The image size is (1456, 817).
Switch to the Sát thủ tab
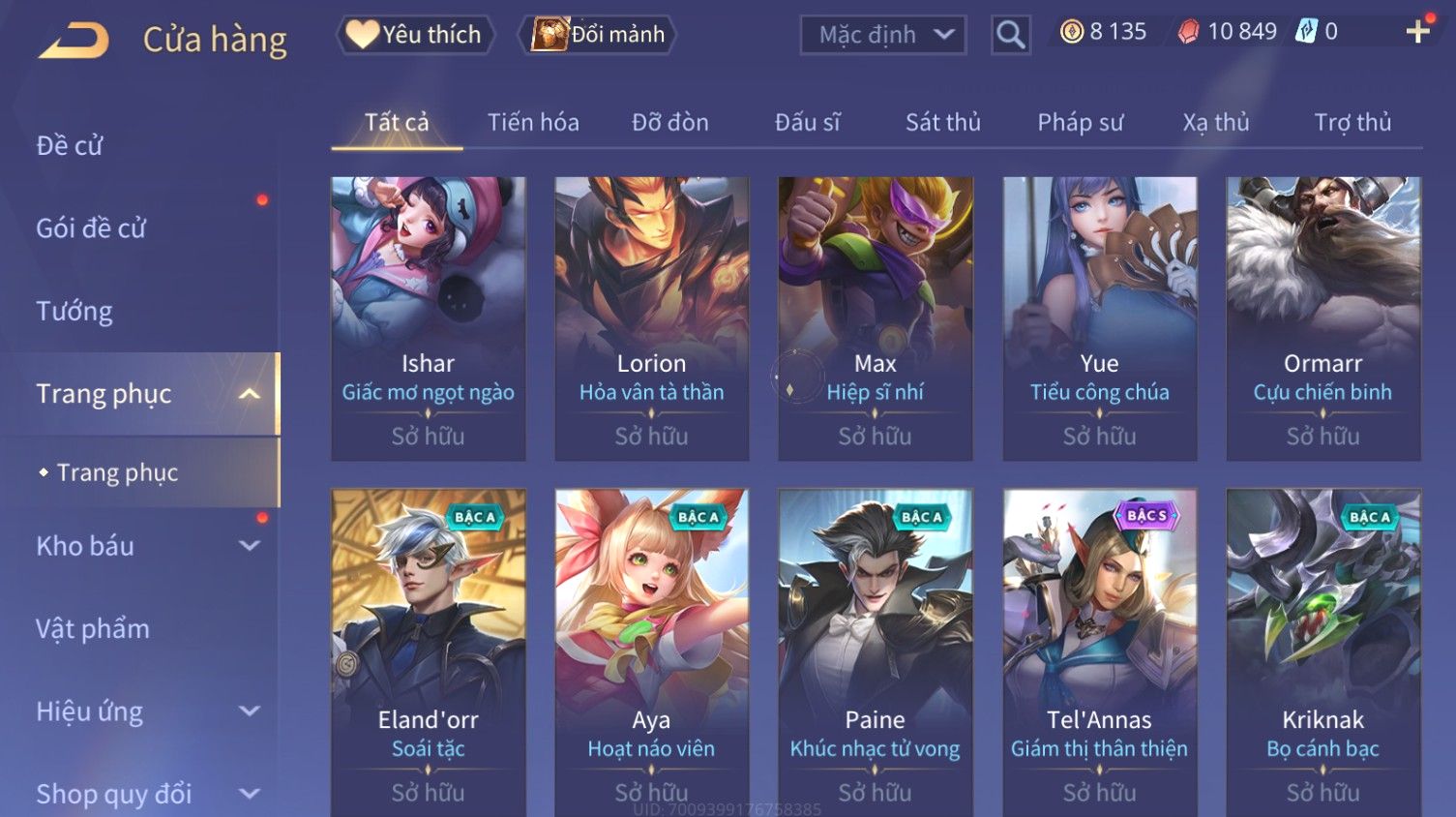(943, 123)
